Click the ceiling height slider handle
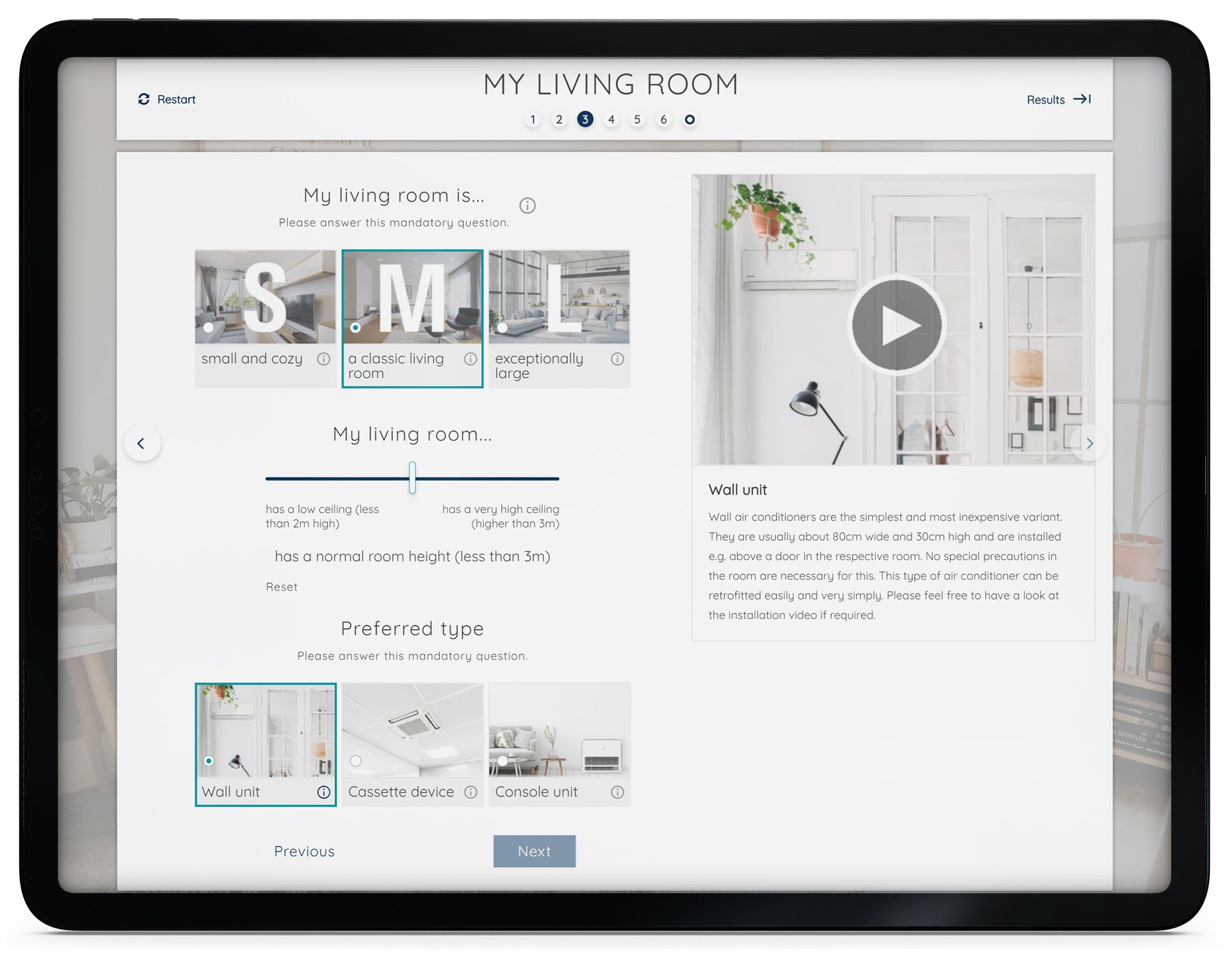Screen dimensions: 1232x955 412,478
